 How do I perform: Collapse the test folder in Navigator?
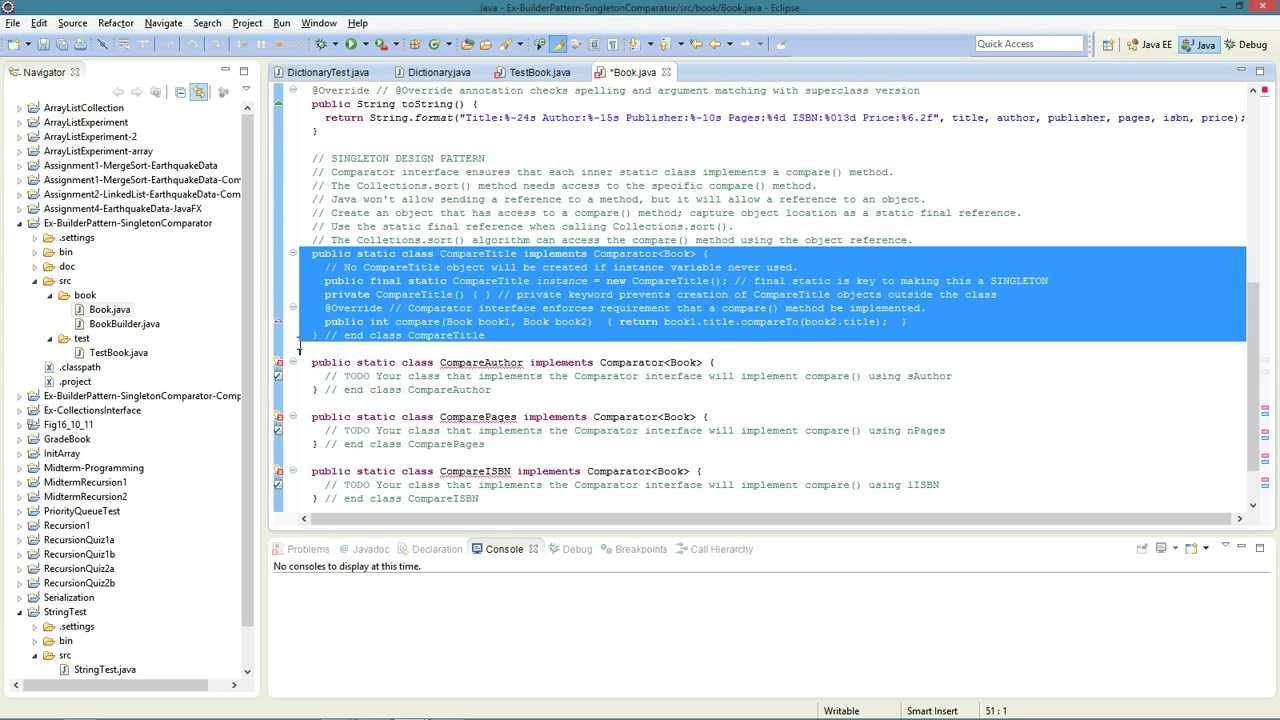point(51,338)
